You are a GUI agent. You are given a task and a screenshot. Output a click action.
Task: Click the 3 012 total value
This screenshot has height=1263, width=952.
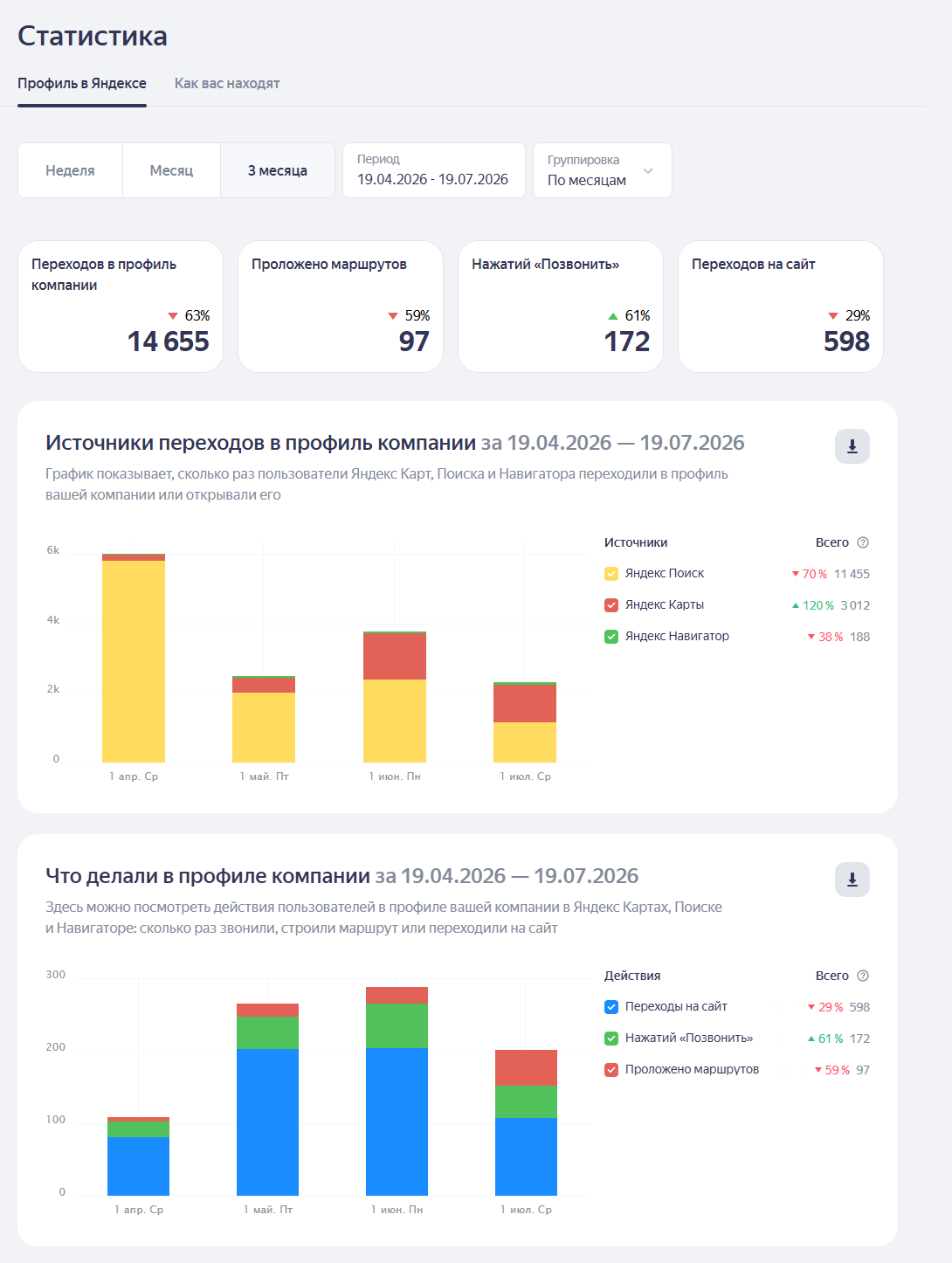[855, 605]
